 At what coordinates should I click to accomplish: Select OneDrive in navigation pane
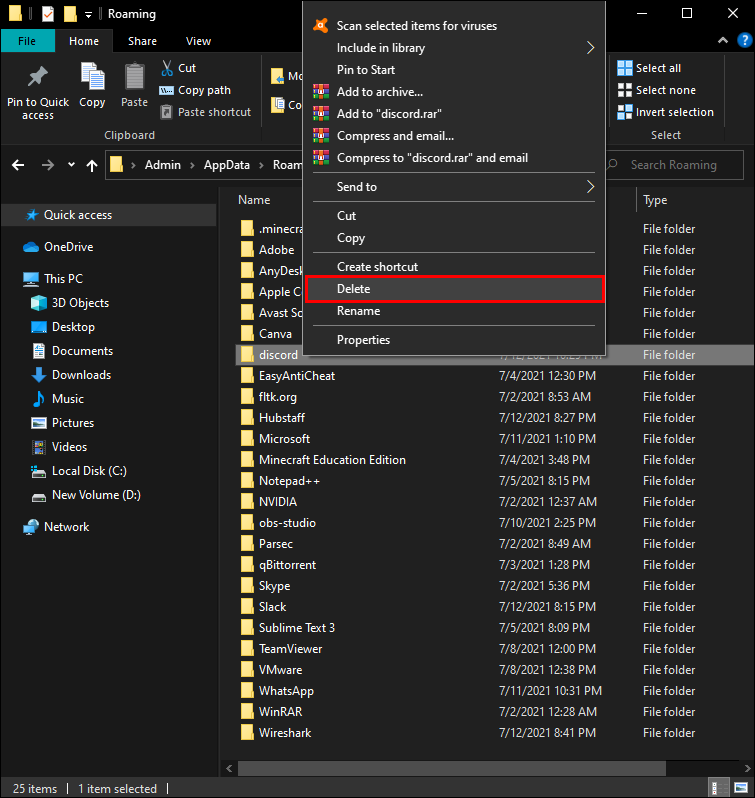coord(59,247)
